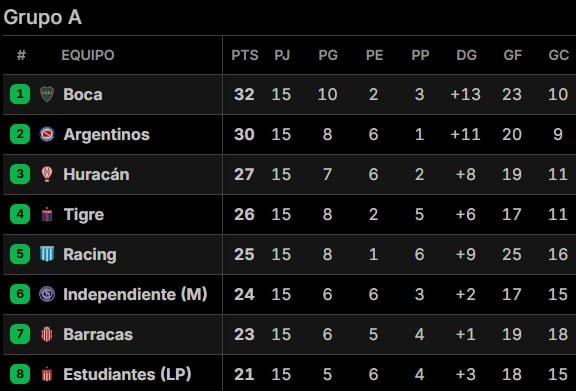
Task: Select the Barracas striped crest icon
Action: 47,334
